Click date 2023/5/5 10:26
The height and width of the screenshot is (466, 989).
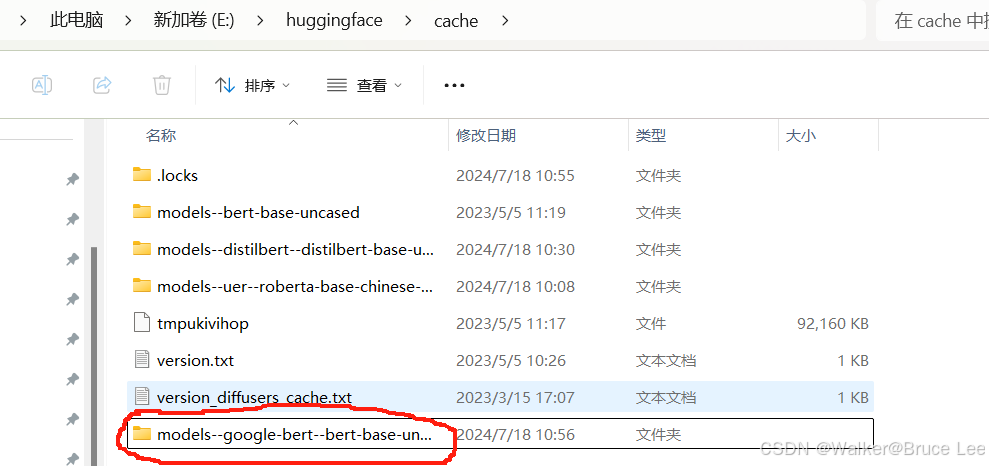(x=511, y=361)
